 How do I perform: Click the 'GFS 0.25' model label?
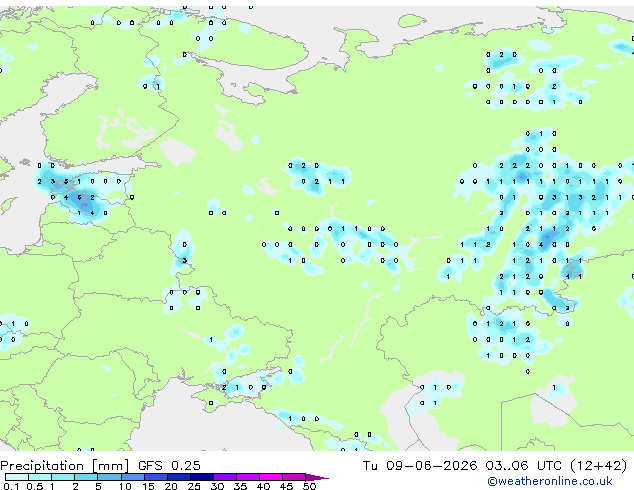tap(169, 466)
